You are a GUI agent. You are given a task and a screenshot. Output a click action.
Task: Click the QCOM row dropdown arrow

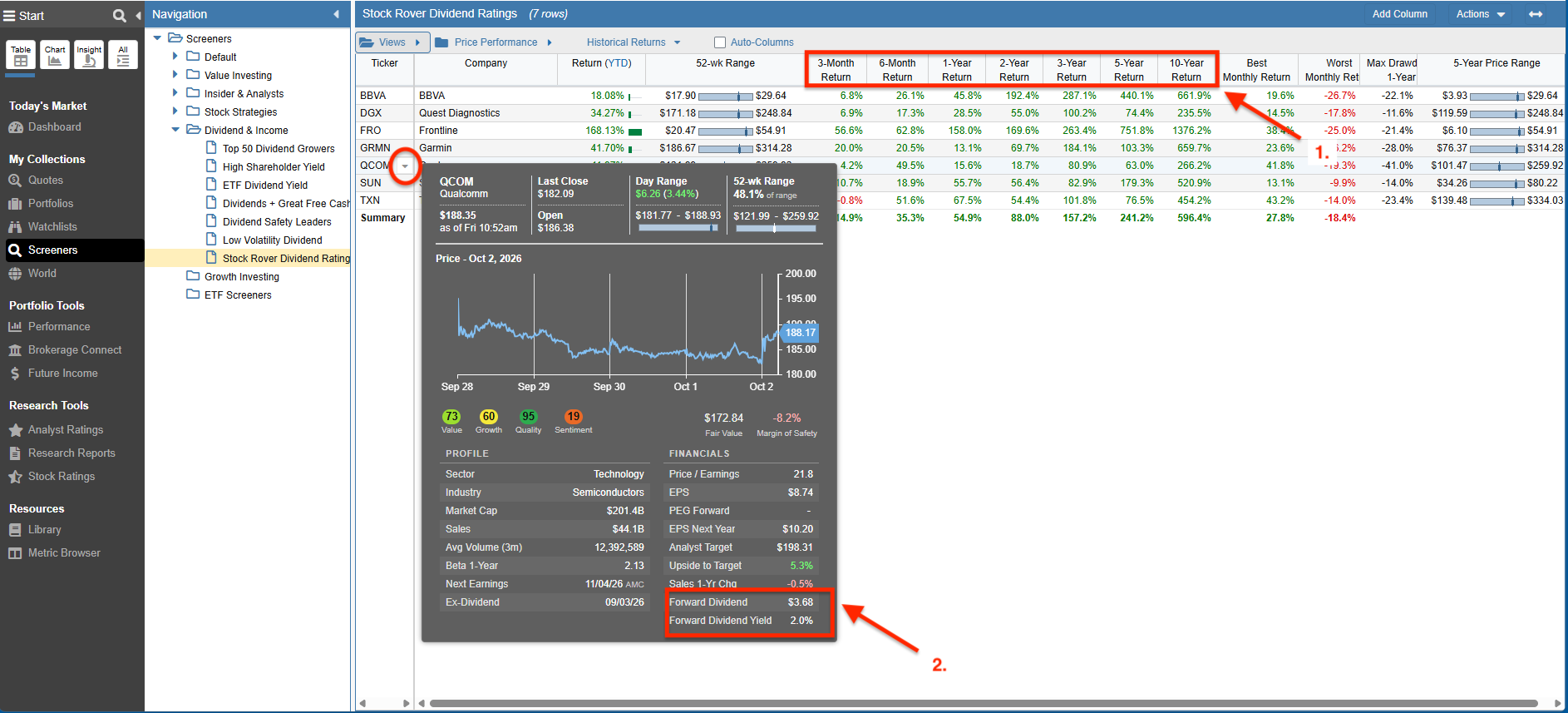pyautogui.click(x=405, y=166)
